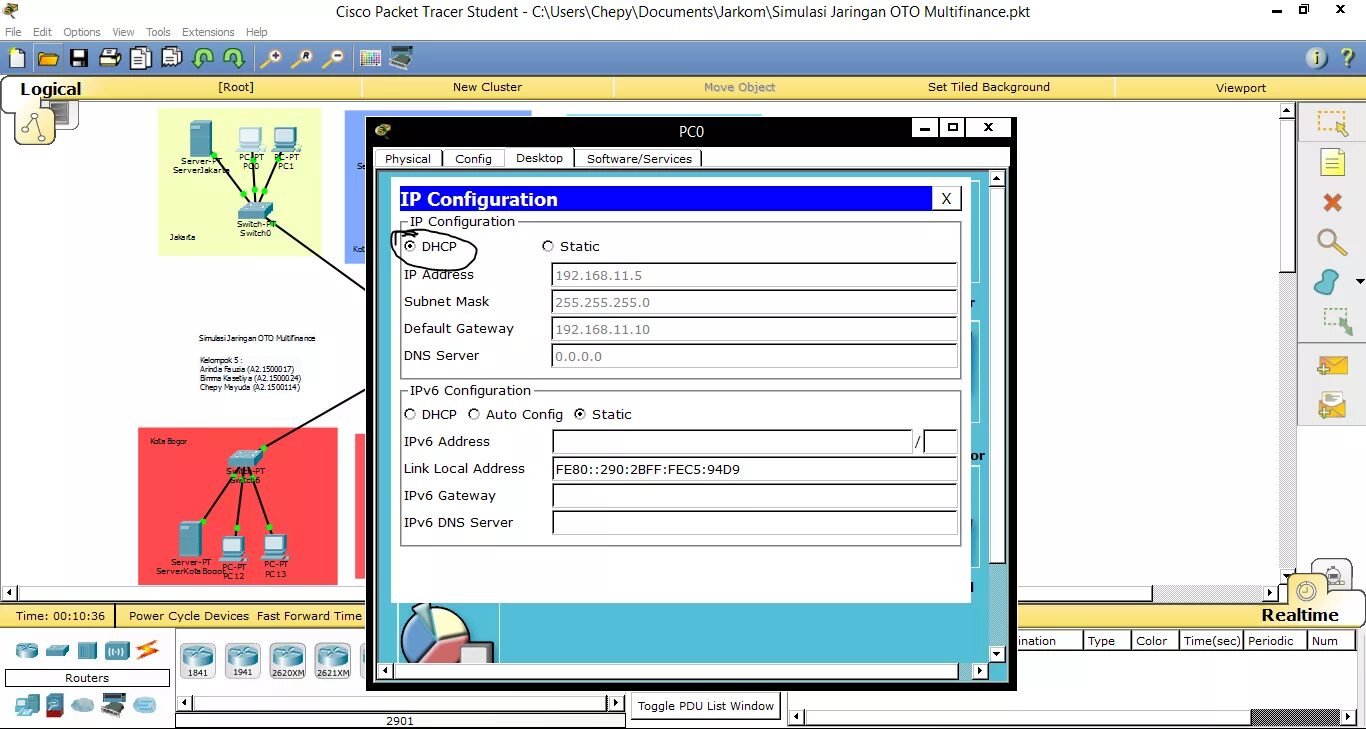Open the File menu
This screenshot has width=1366, height=729.
click(x=13, y=32)
